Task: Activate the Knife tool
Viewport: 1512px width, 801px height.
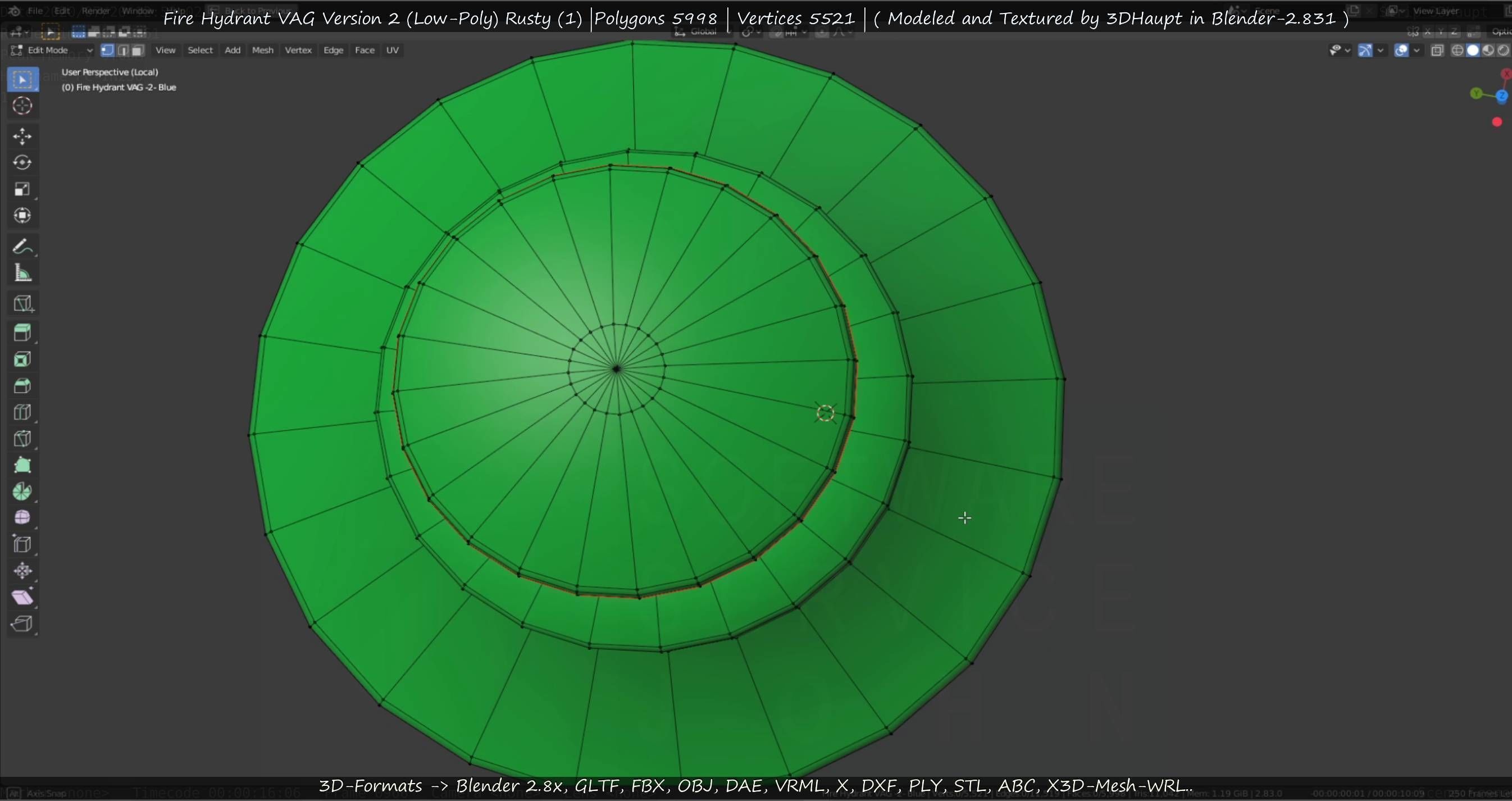Action: pyautogui.click(x=22, y=439)
